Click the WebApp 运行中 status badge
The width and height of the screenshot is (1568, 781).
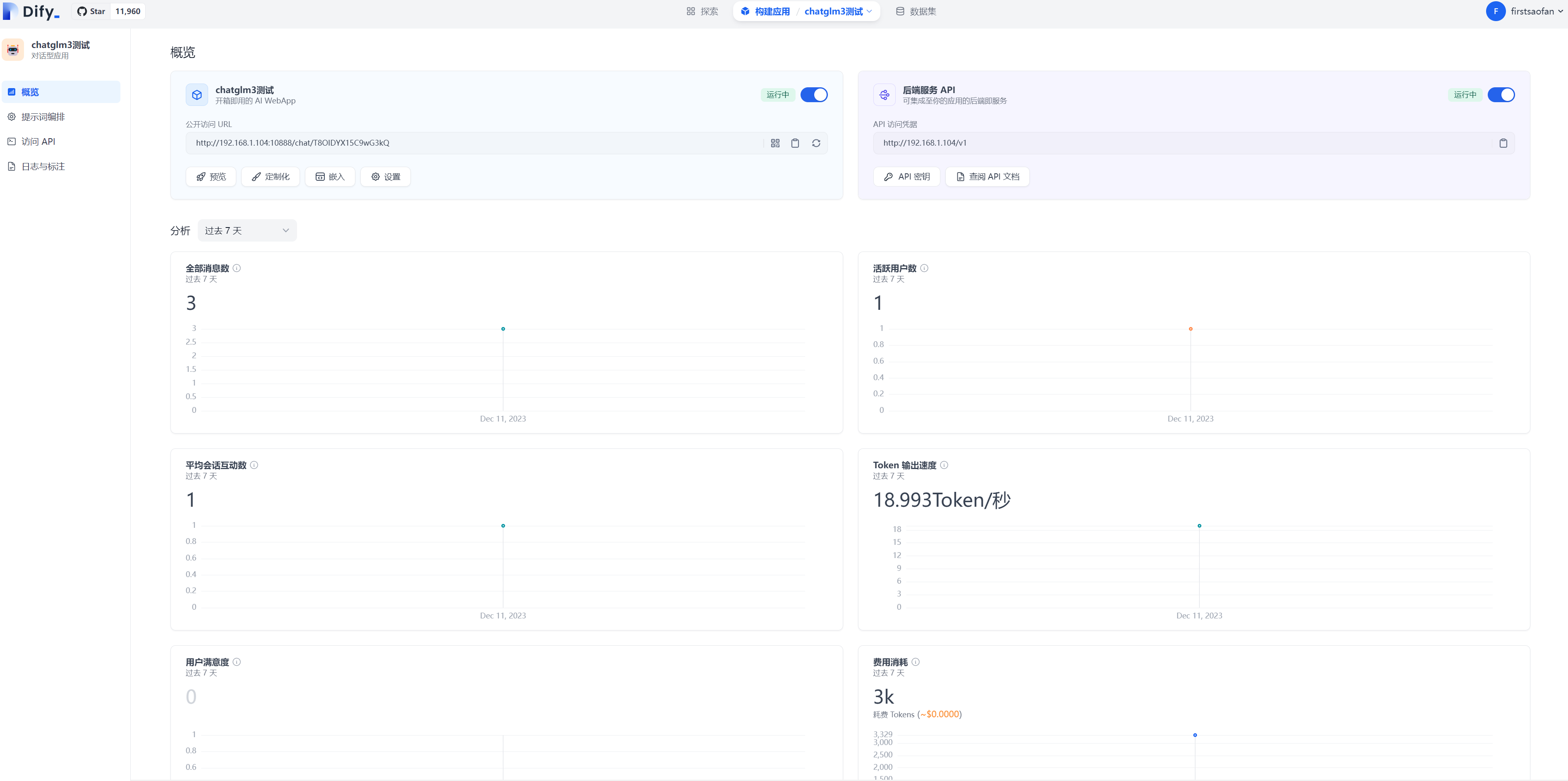(777, 95)
